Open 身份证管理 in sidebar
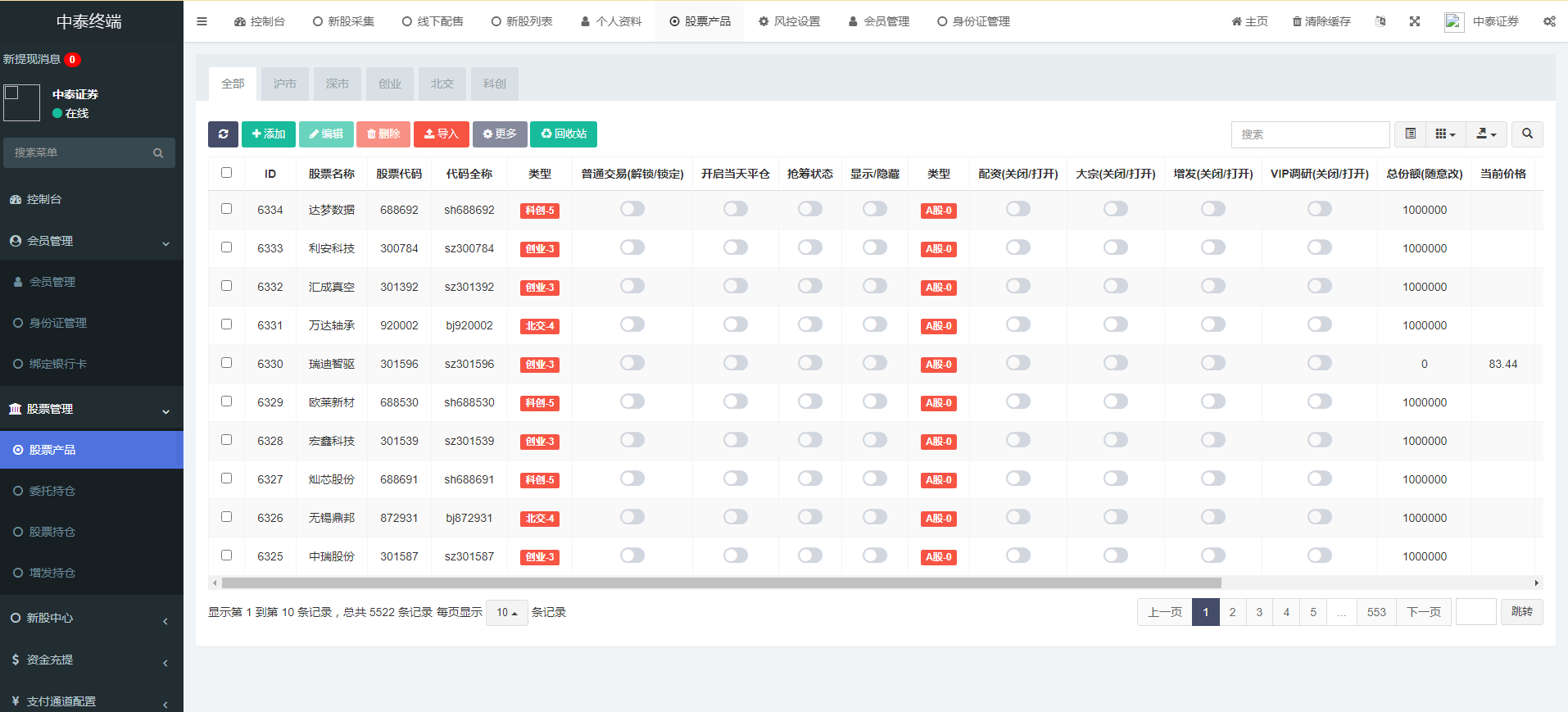This screenshot has height=712, width=1568. click(x=92, y=323)
